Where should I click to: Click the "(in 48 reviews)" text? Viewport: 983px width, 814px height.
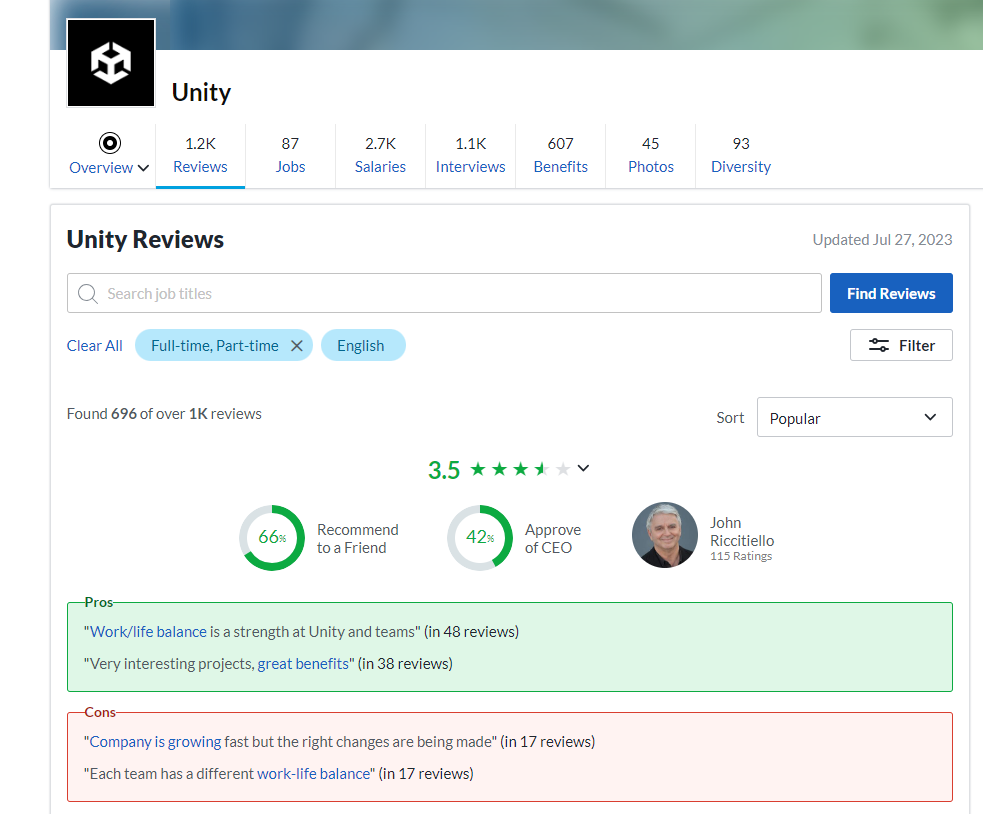click(471, 632)
